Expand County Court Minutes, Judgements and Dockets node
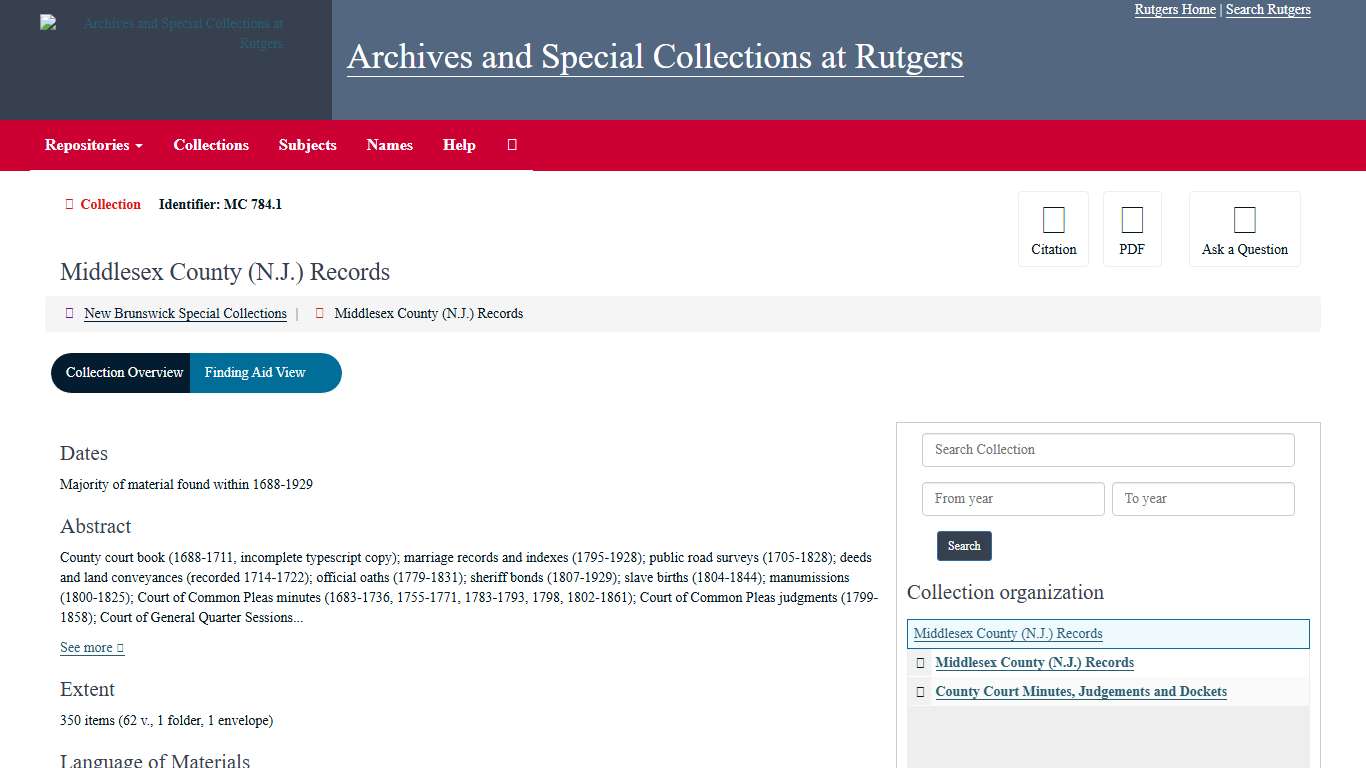Viewport: 1366px width, 768px height. pos(920,691)
